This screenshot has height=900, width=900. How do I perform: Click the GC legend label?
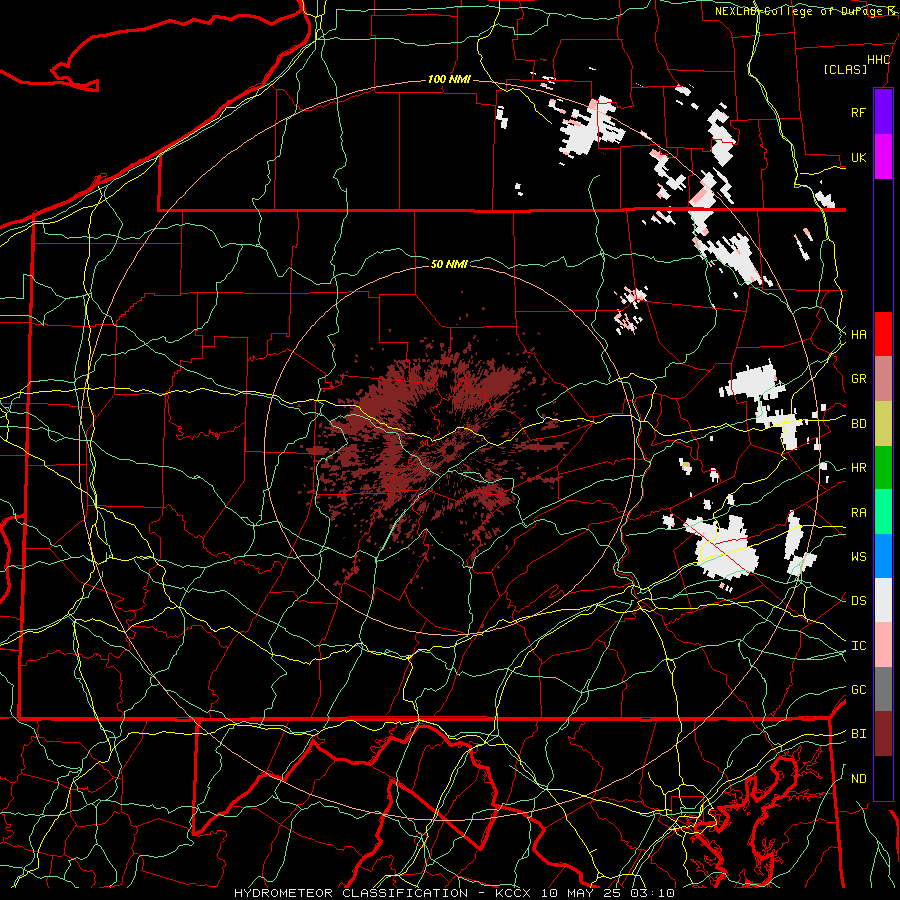pos(858,690)
